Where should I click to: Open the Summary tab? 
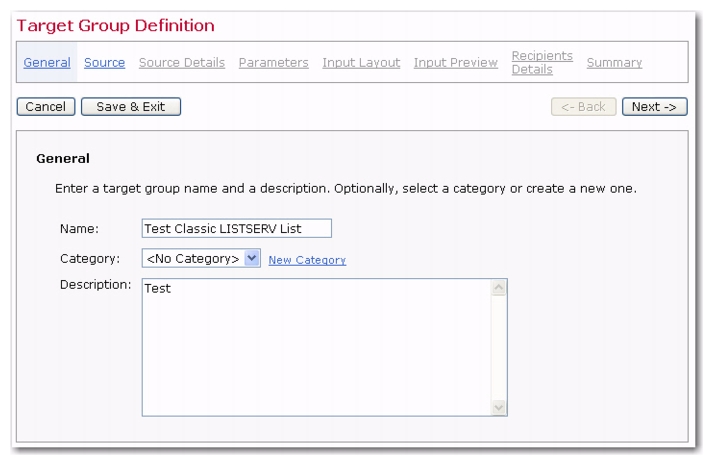(614, 62)
